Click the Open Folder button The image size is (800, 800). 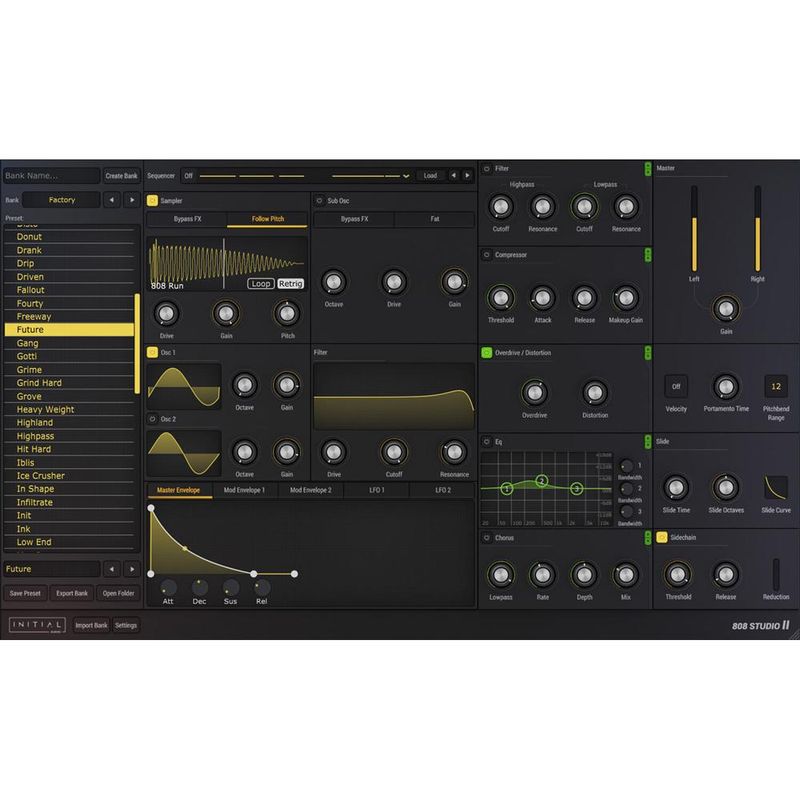click(x=118, y=593)
